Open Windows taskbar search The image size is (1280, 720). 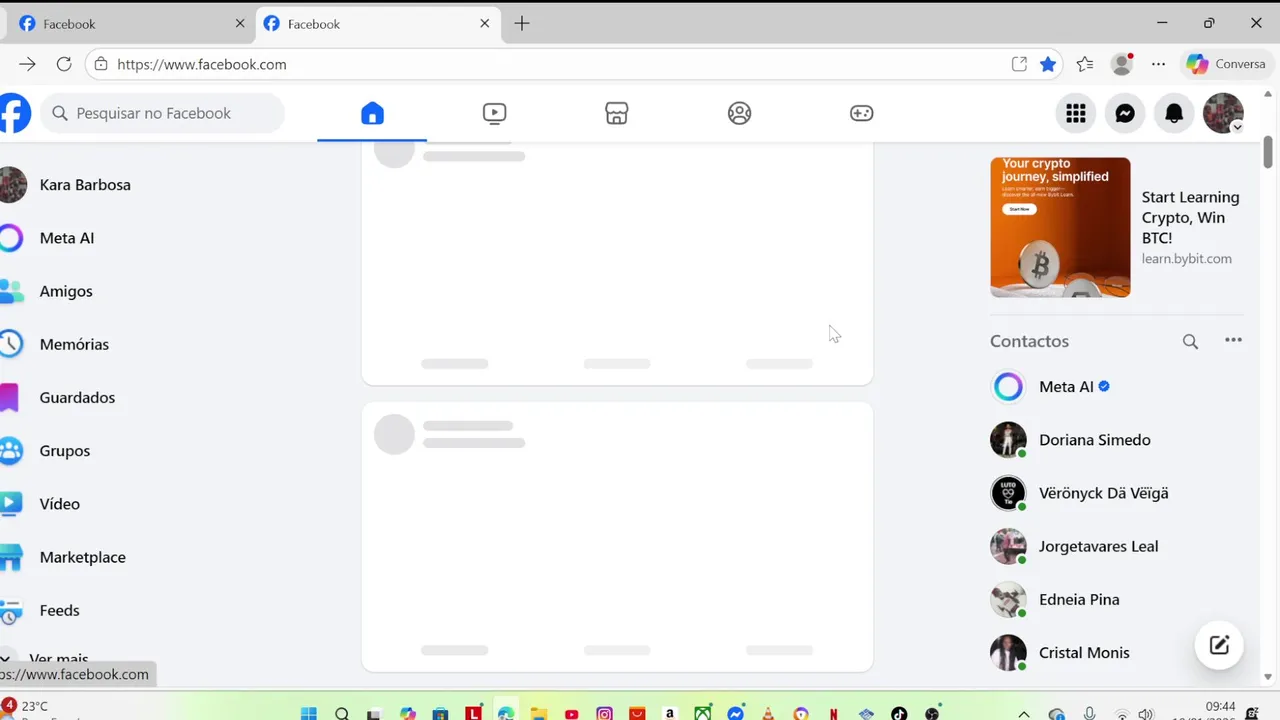click(x=342, y=714)
